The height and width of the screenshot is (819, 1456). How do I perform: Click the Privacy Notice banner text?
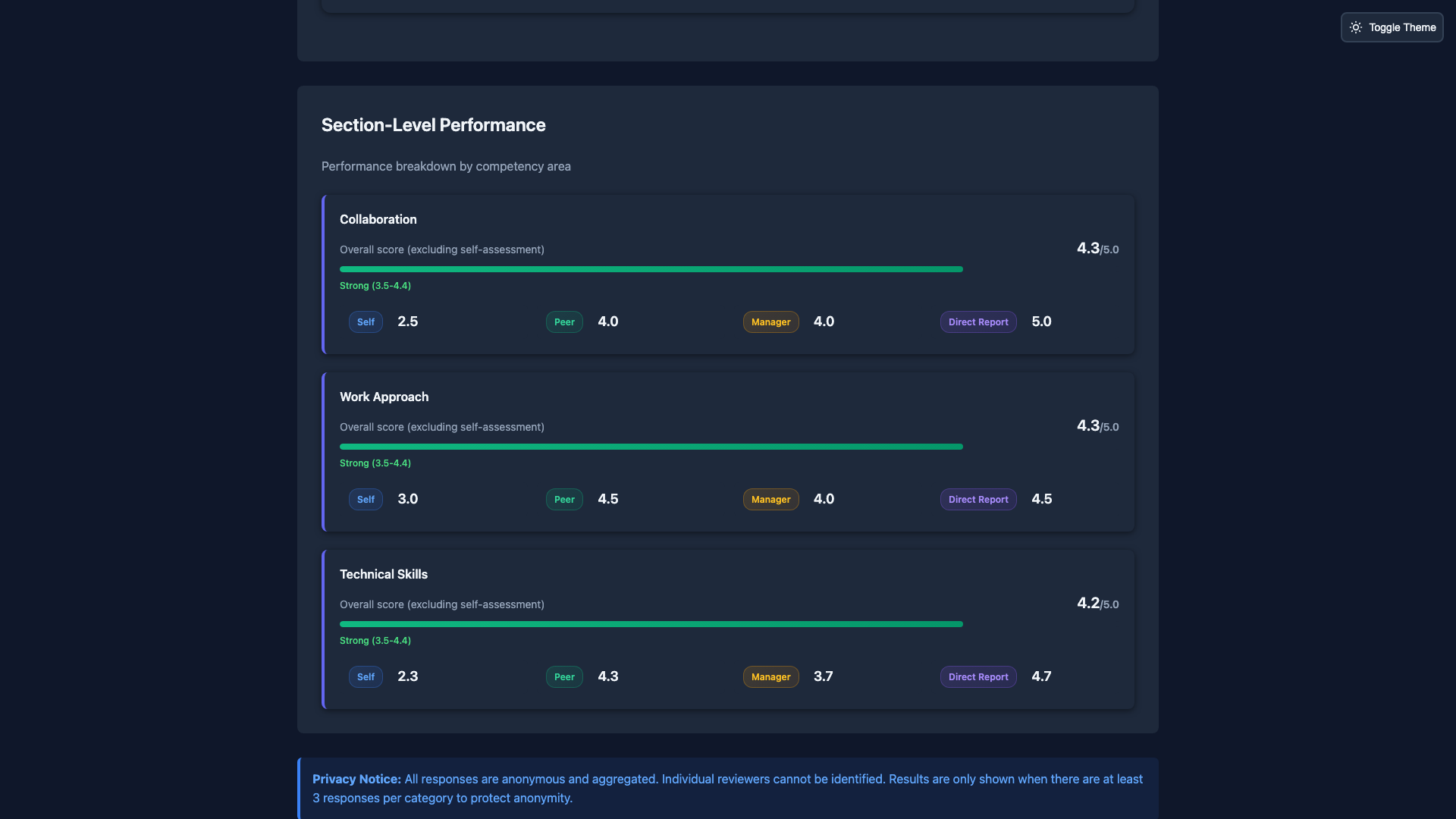[728, 788]
